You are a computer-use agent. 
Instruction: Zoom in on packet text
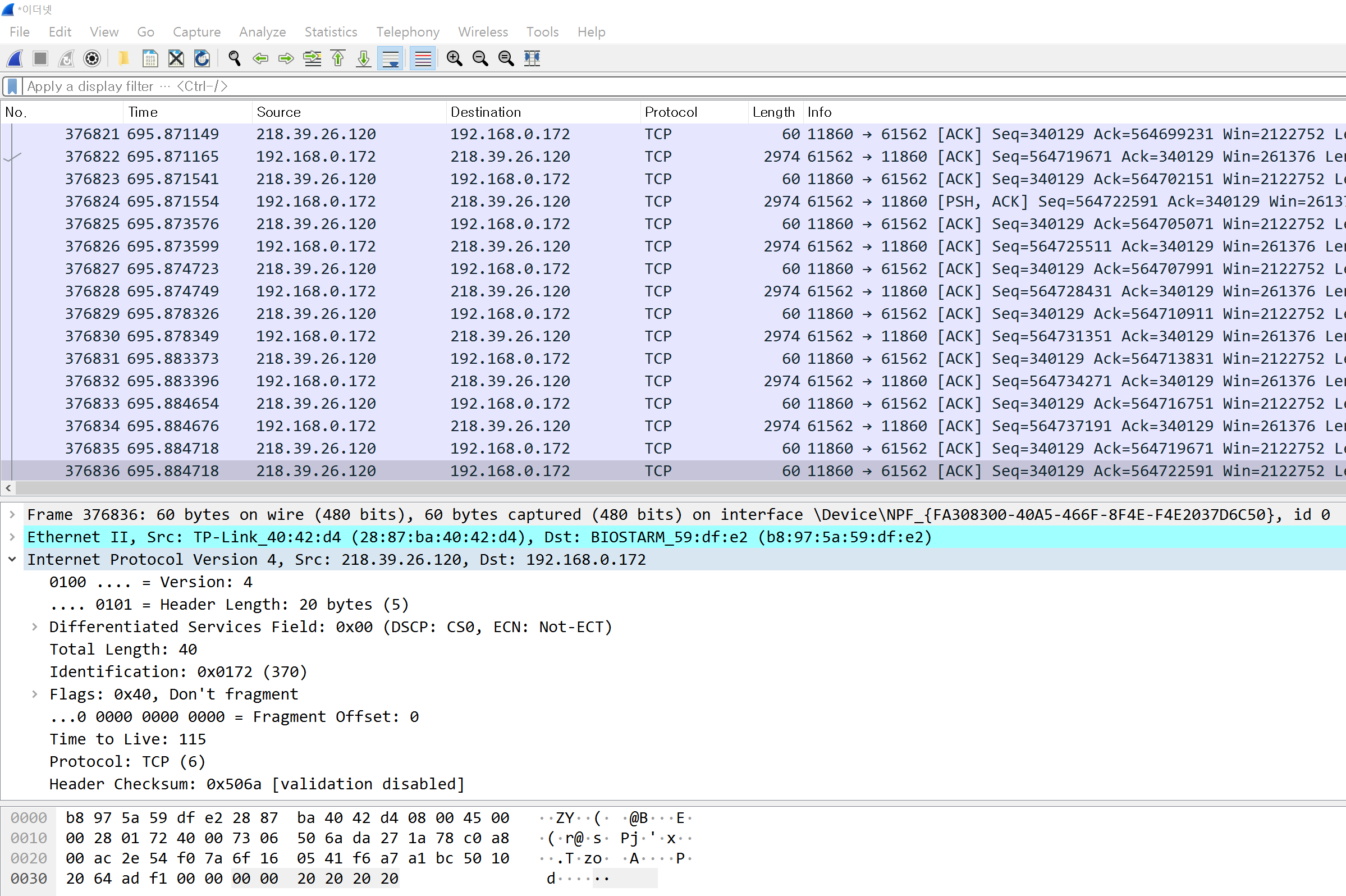(454, 58)
